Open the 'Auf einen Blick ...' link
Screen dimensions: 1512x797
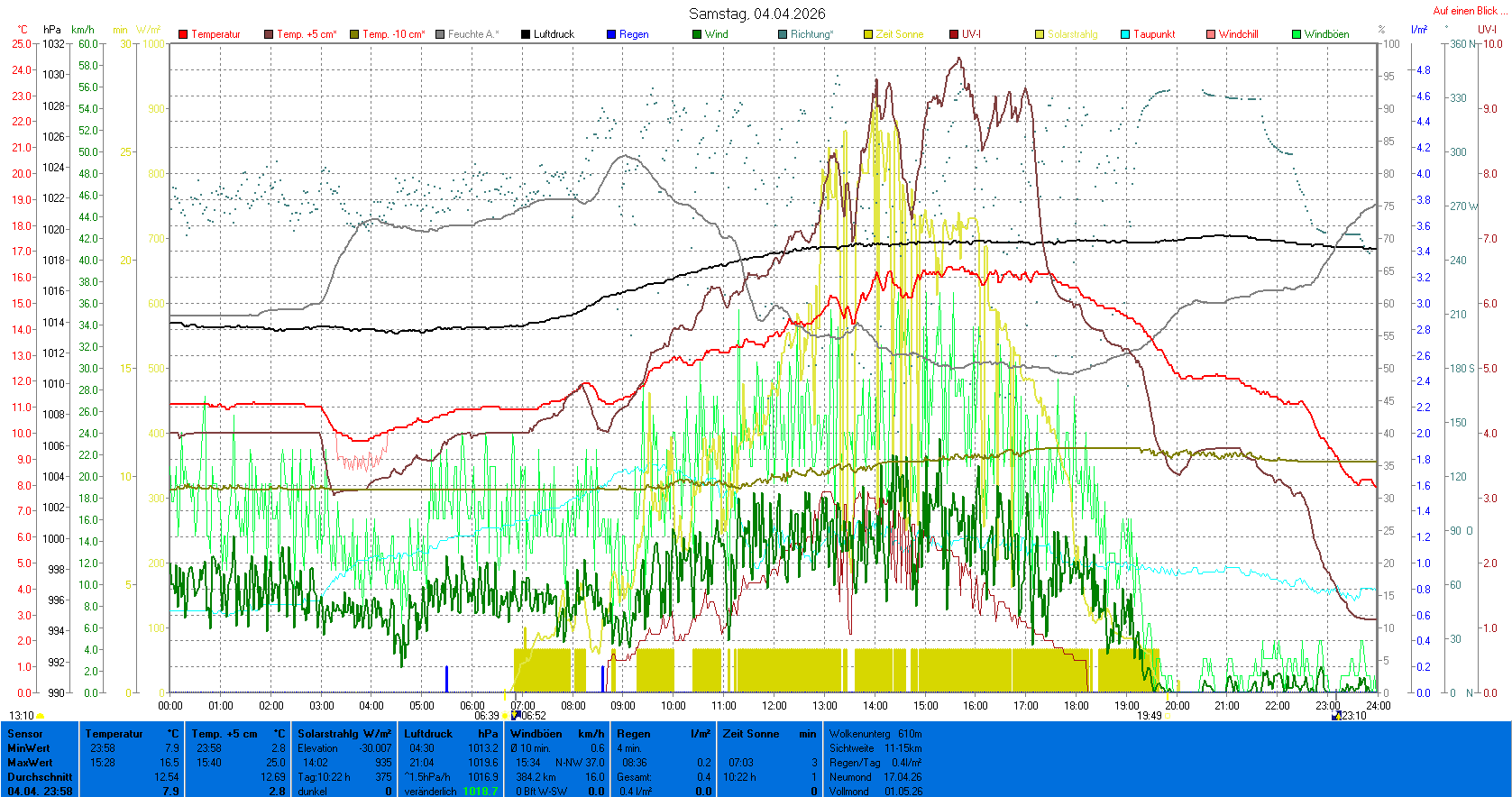coord(1470,11)
